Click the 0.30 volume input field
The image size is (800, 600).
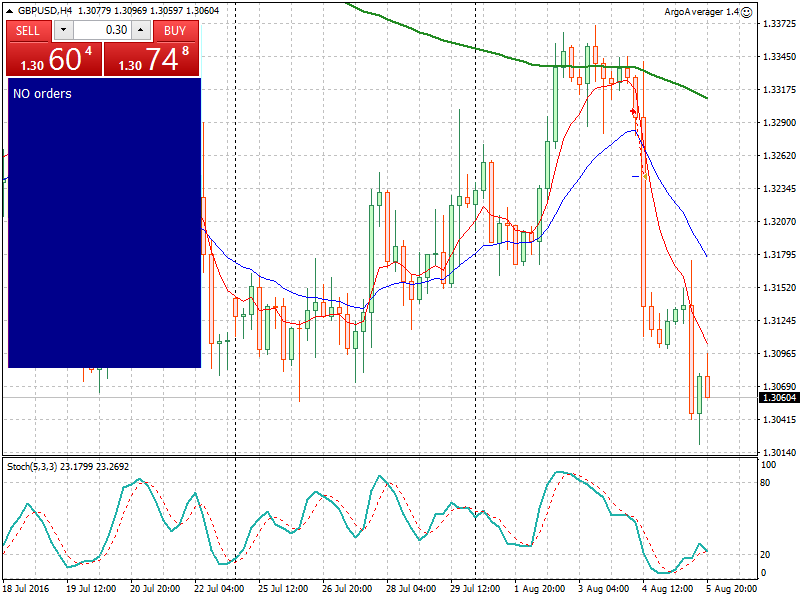[x=102, y=30]
